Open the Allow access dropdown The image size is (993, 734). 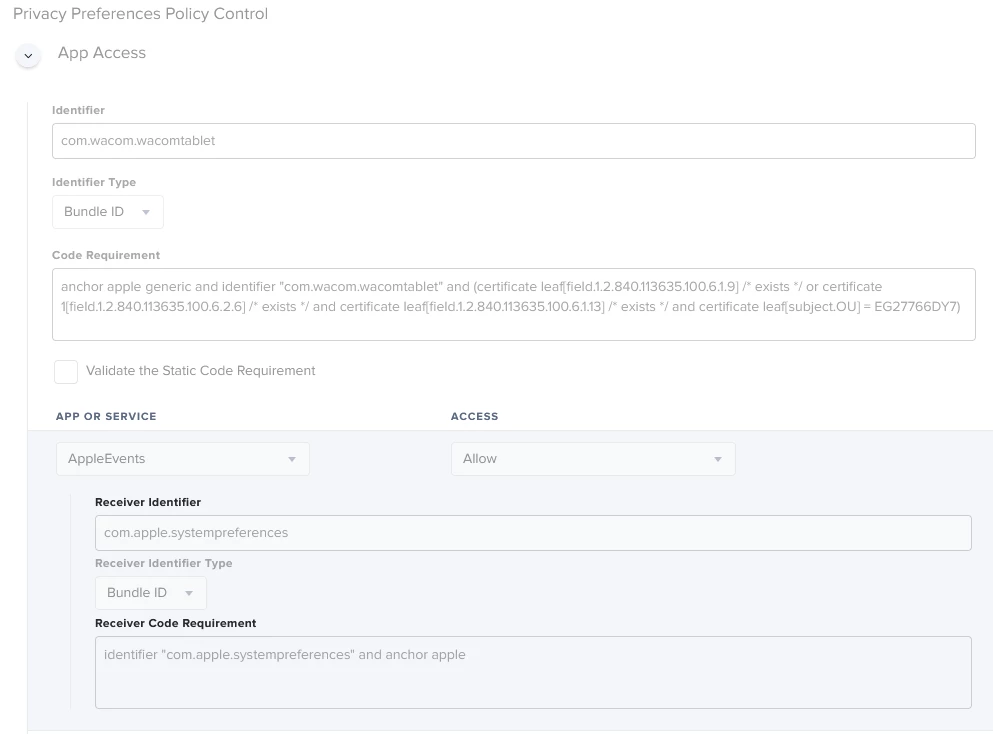point(593,459)
